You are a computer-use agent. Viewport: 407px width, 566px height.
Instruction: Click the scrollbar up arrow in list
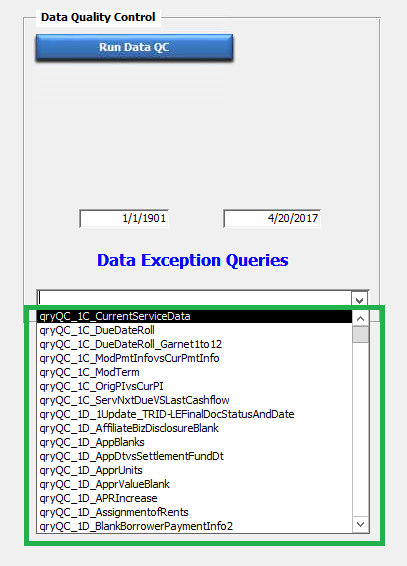pyautogui.click(x=360, y=318)
